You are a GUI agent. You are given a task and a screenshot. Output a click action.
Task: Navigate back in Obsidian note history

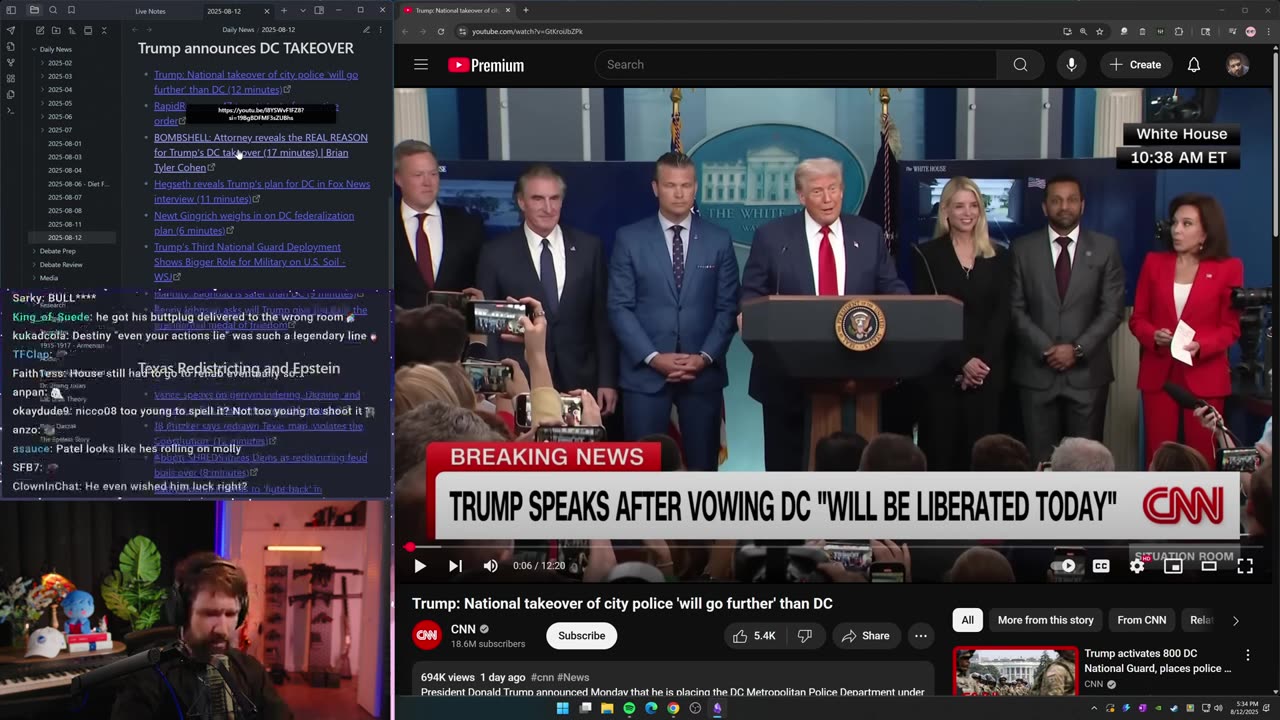(135, 30)
